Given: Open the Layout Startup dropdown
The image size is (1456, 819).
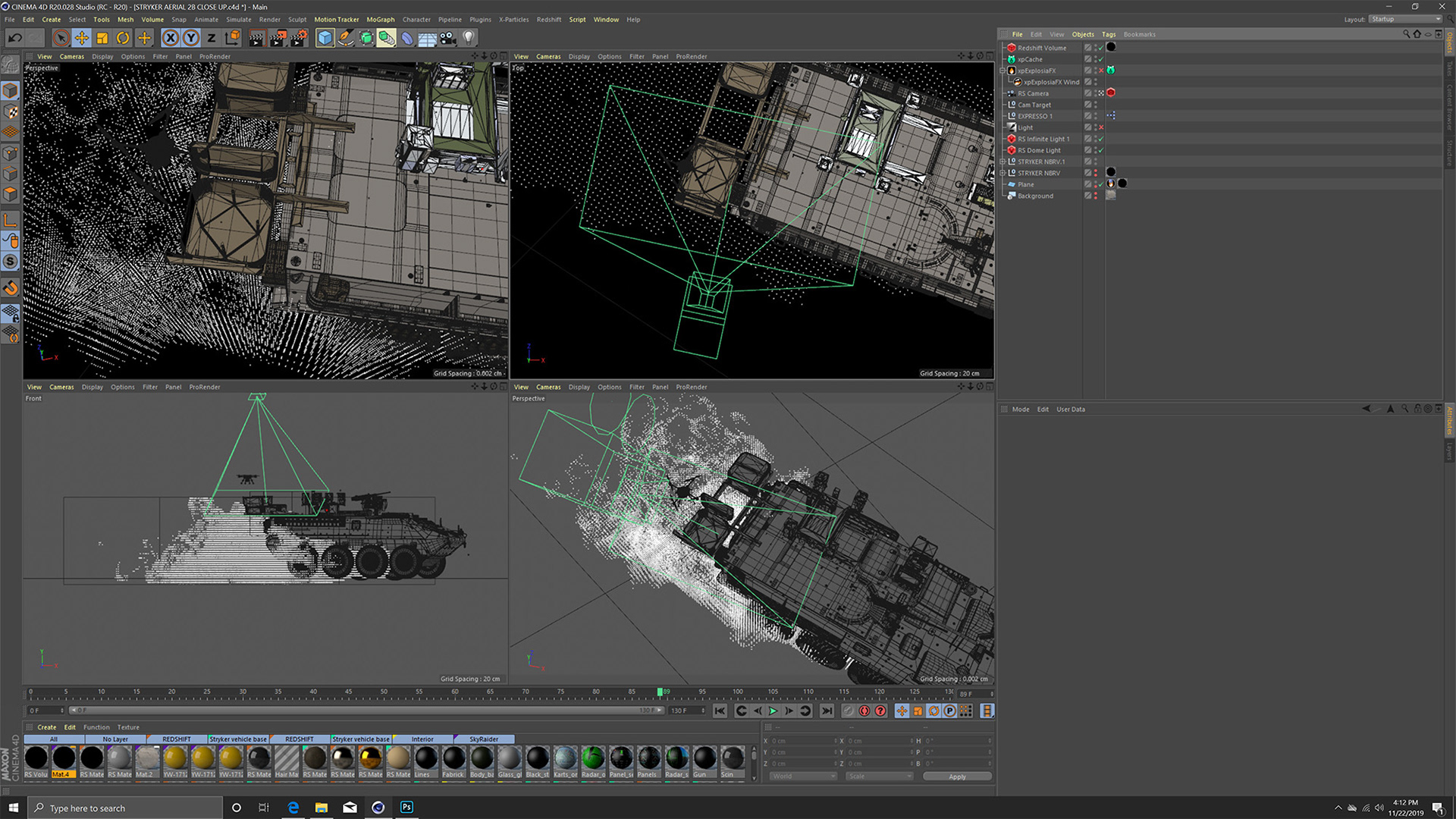Looking at the screenshot, I should click(1405, 20).
